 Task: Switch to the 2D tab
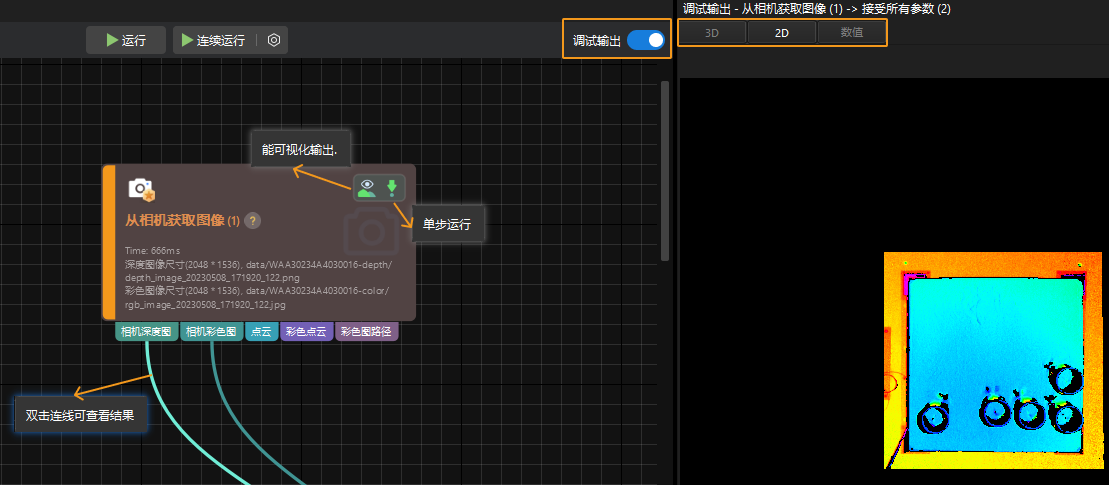[781, 33]
